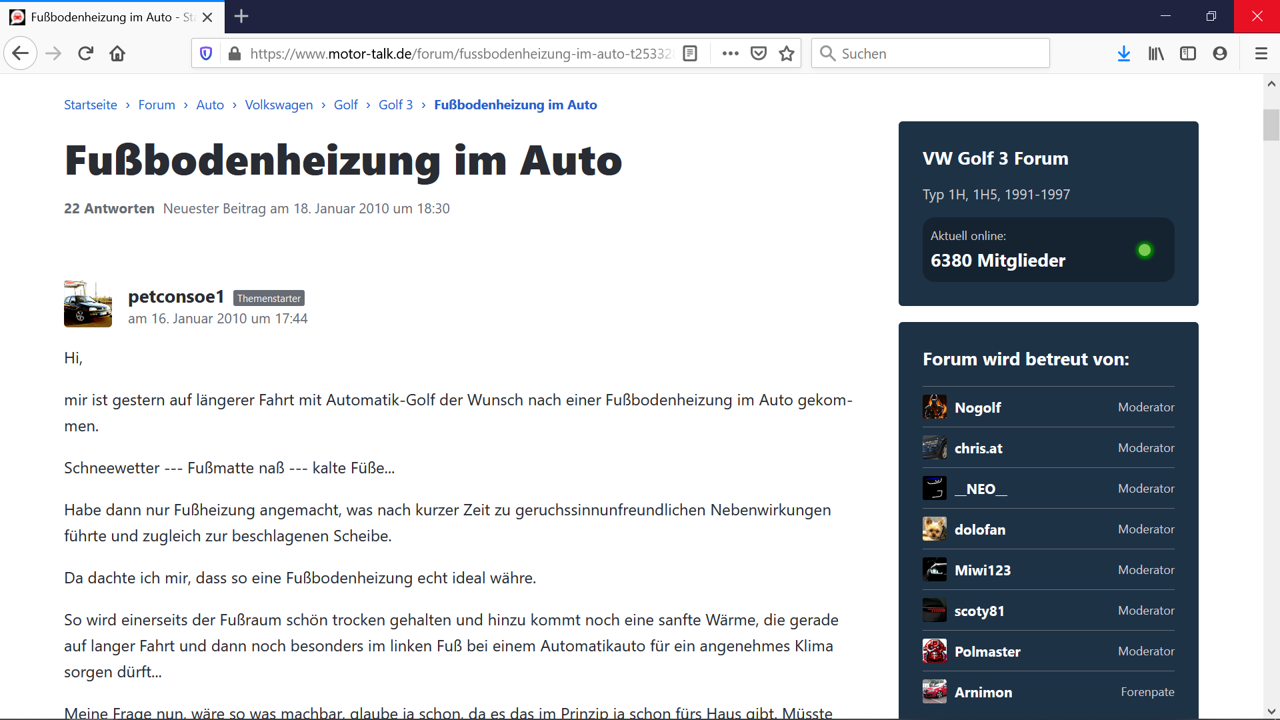Bookmark this page with star

click(787, 53)
